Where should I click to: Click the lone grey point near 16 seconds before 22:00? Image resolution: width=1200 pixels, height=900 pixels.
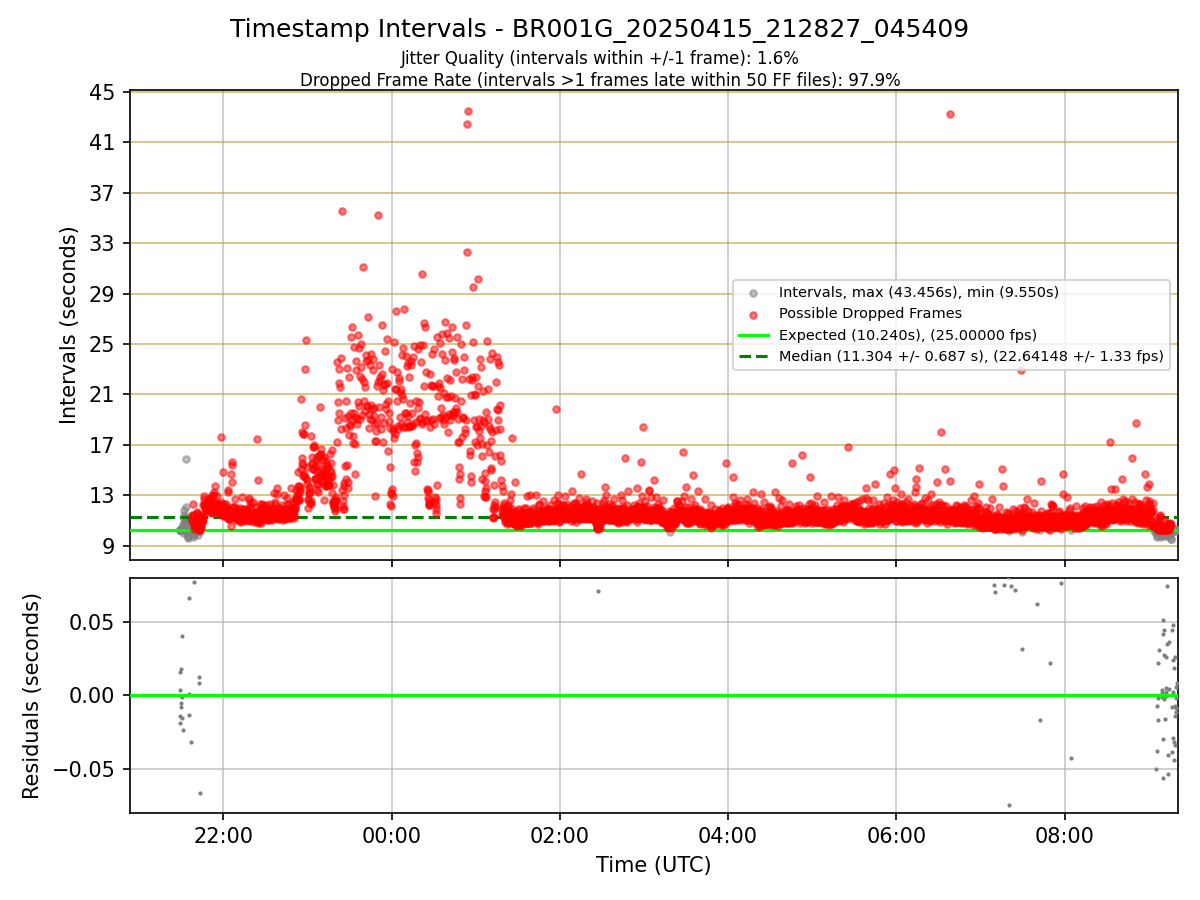point(186,459)
